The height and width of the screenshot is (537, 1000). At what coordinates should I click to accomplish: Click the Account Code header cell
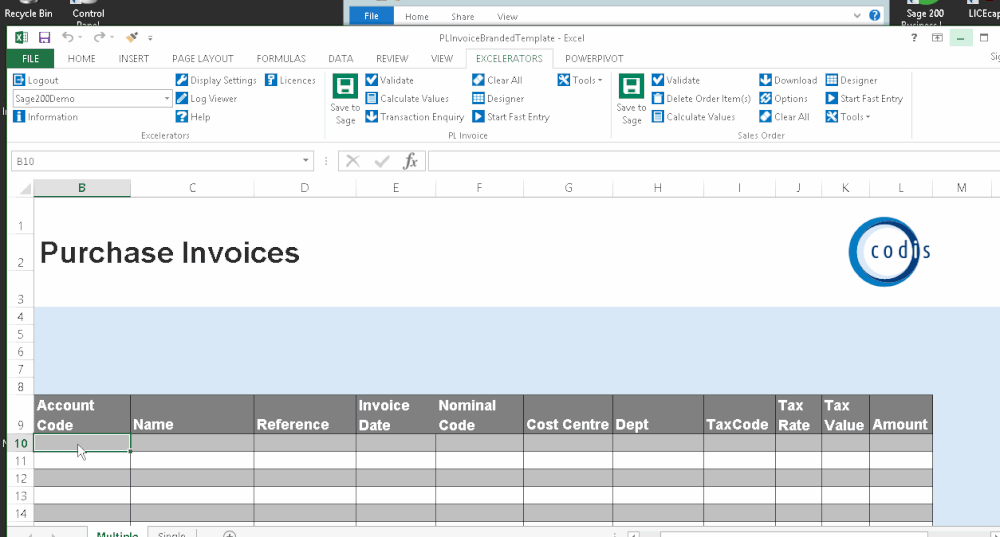[82, 415]
